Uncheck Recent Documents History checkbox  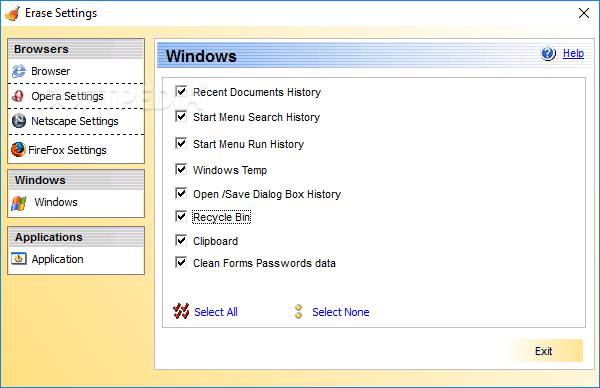181,91
